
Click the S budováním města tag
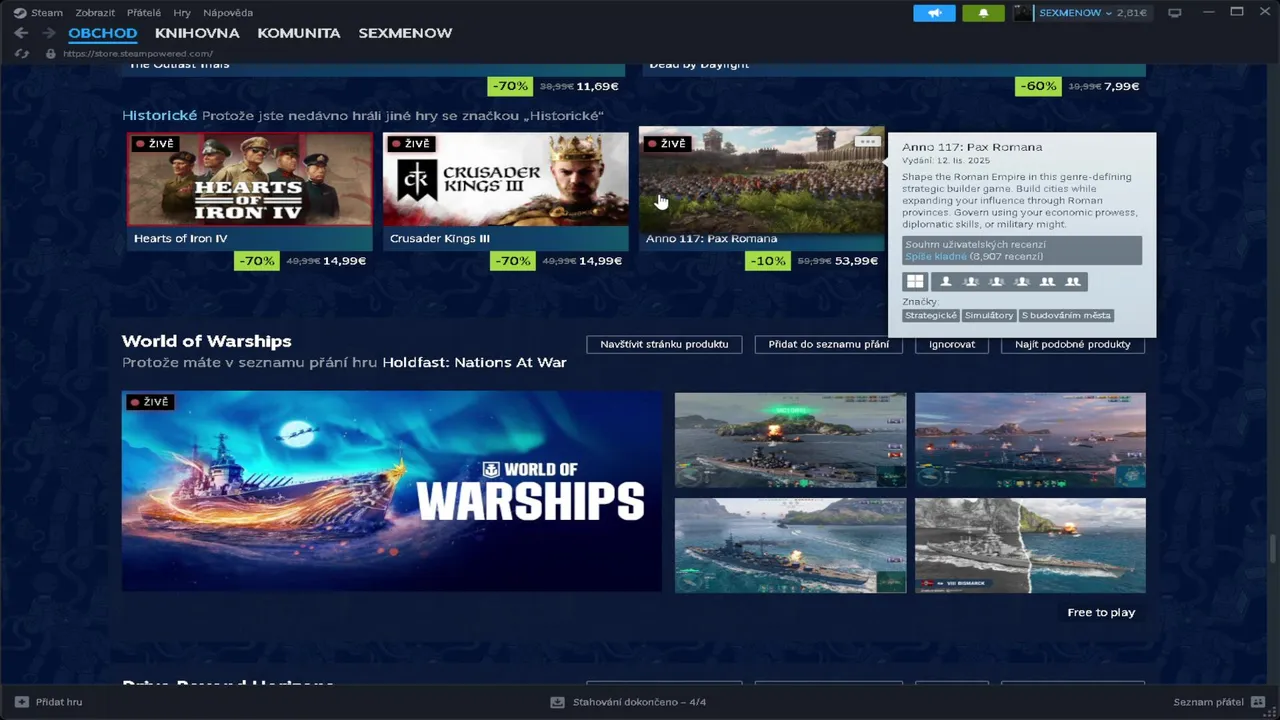click(1066, 315)
